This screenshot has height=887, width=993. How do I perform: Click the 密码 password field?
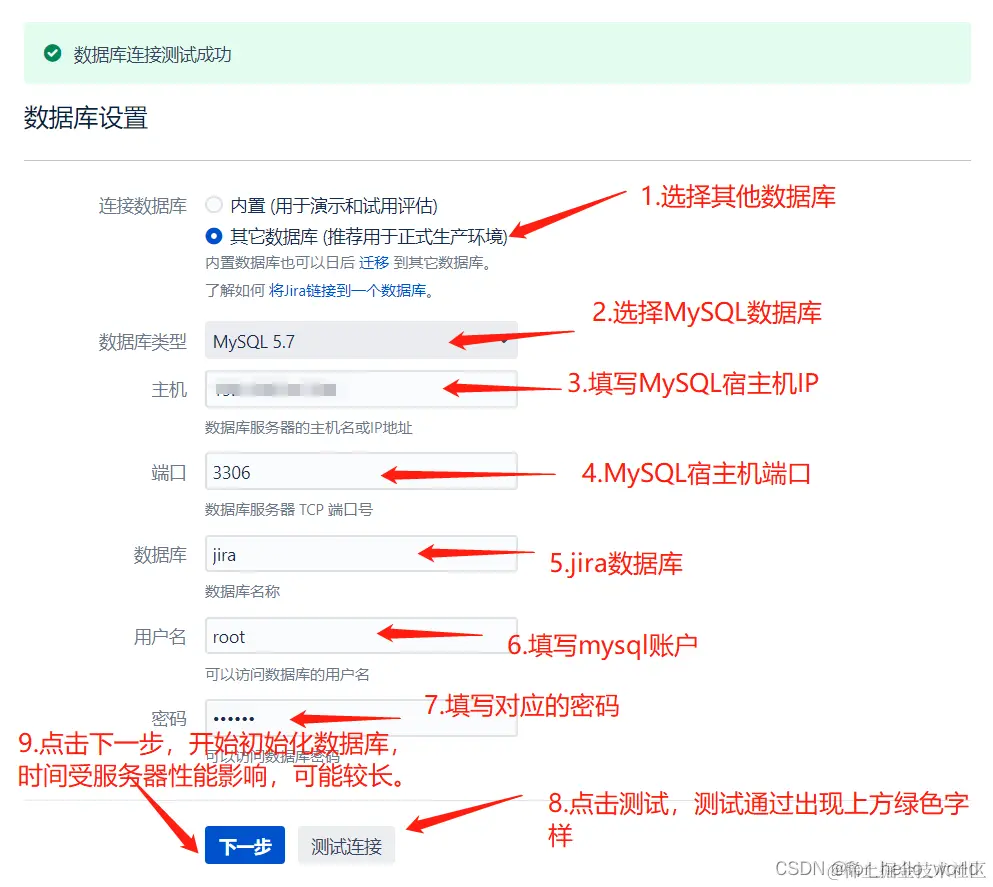pyautogui.click(x=360, y=717)
